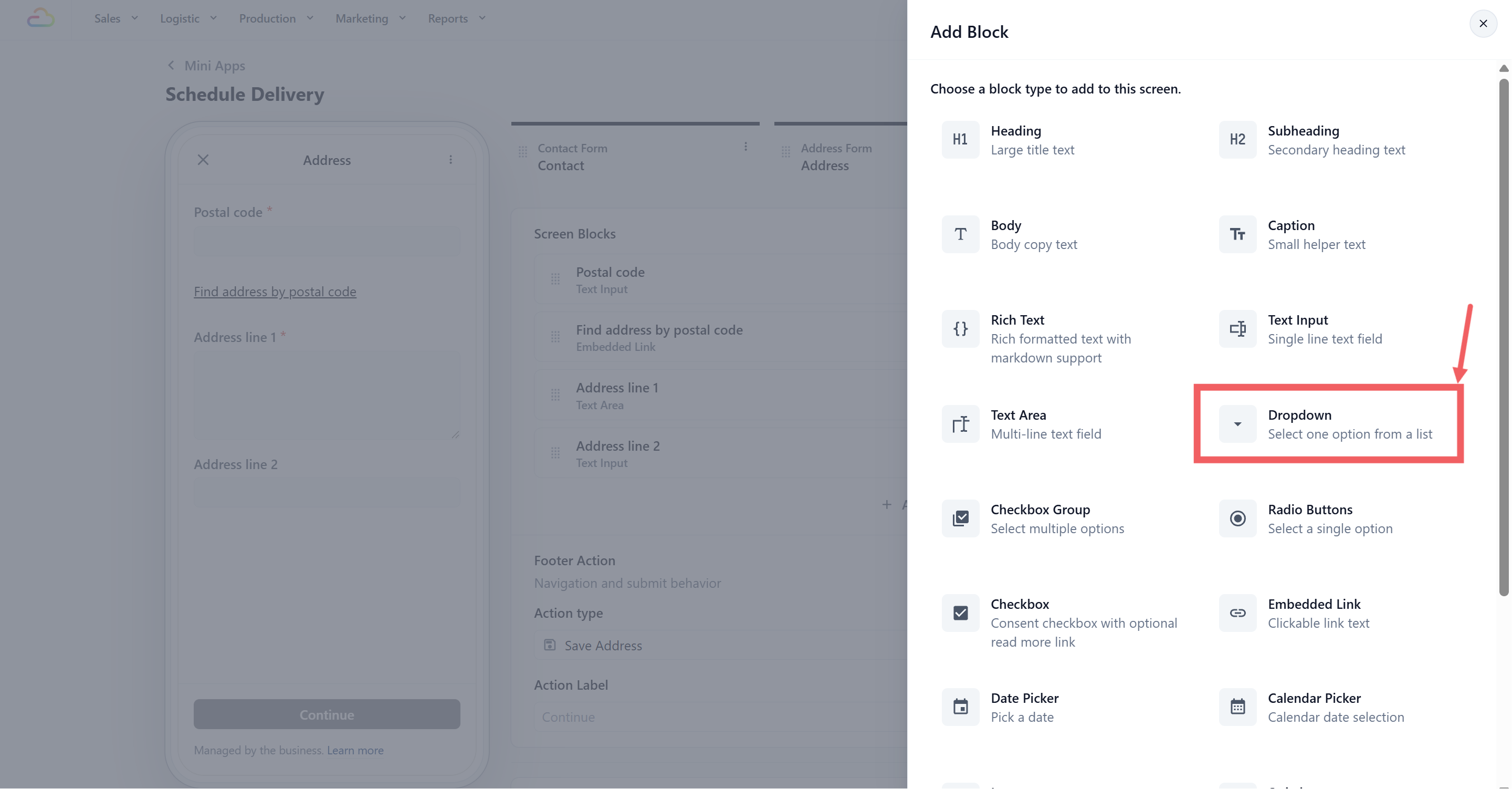Select the Find address Embedded Link block row
This screenshot has width=1512, height=789.
click(720, 337)
